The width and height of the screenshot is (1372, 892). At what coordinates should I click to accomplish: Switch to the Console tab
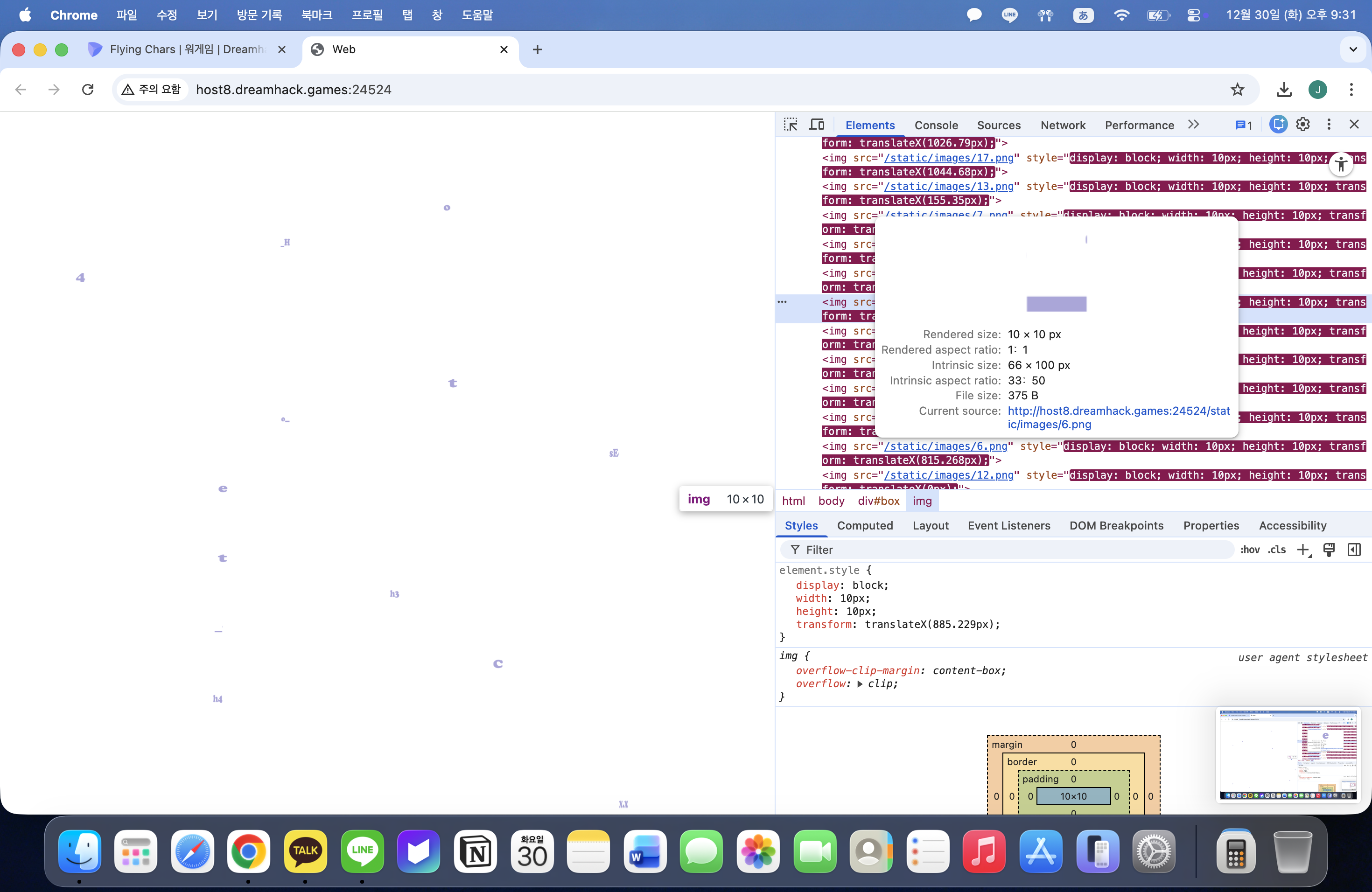point(936,125)
